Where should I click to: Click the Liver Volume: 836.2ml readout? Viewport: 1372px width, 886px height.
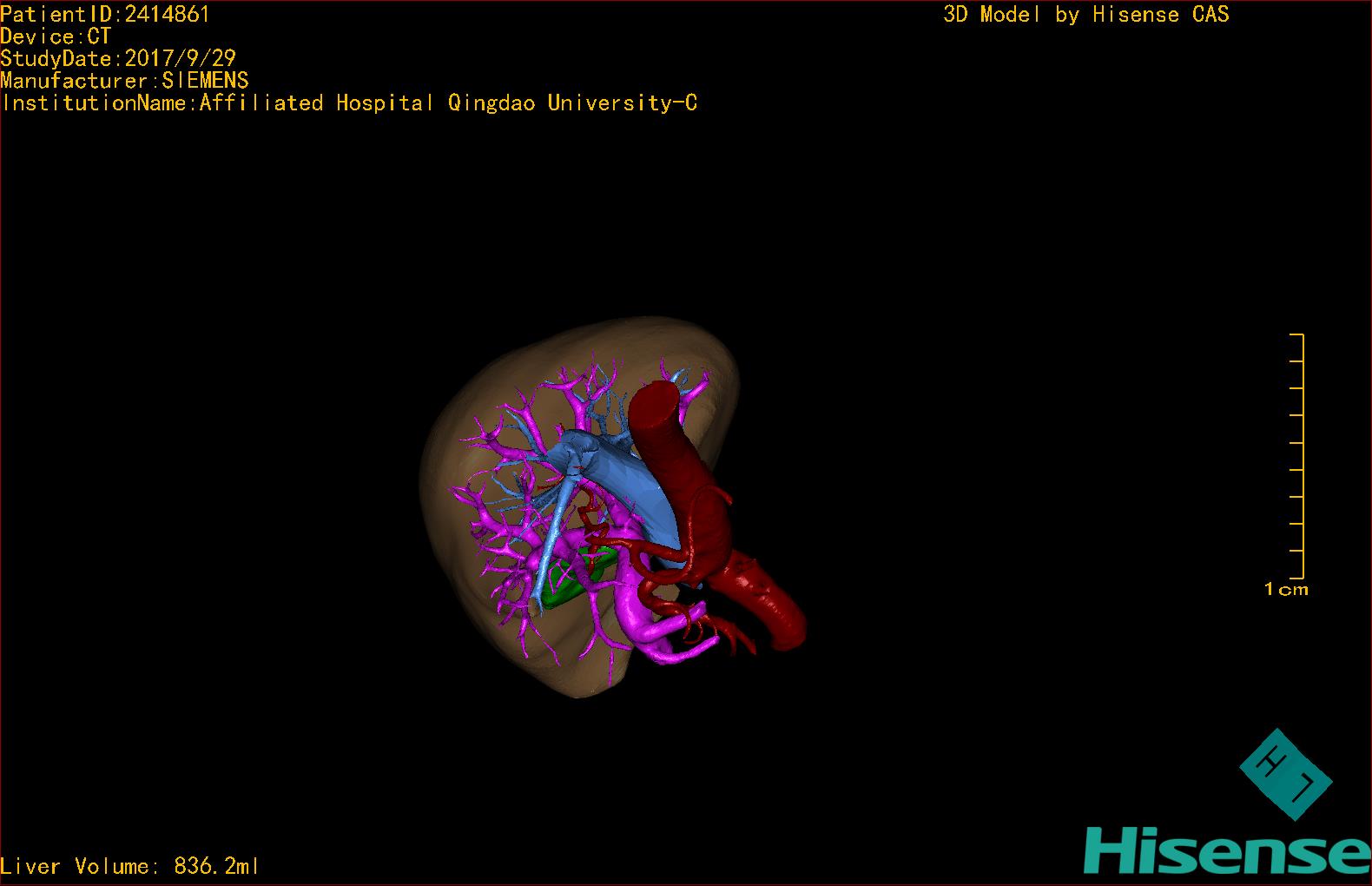pos(130,866)
